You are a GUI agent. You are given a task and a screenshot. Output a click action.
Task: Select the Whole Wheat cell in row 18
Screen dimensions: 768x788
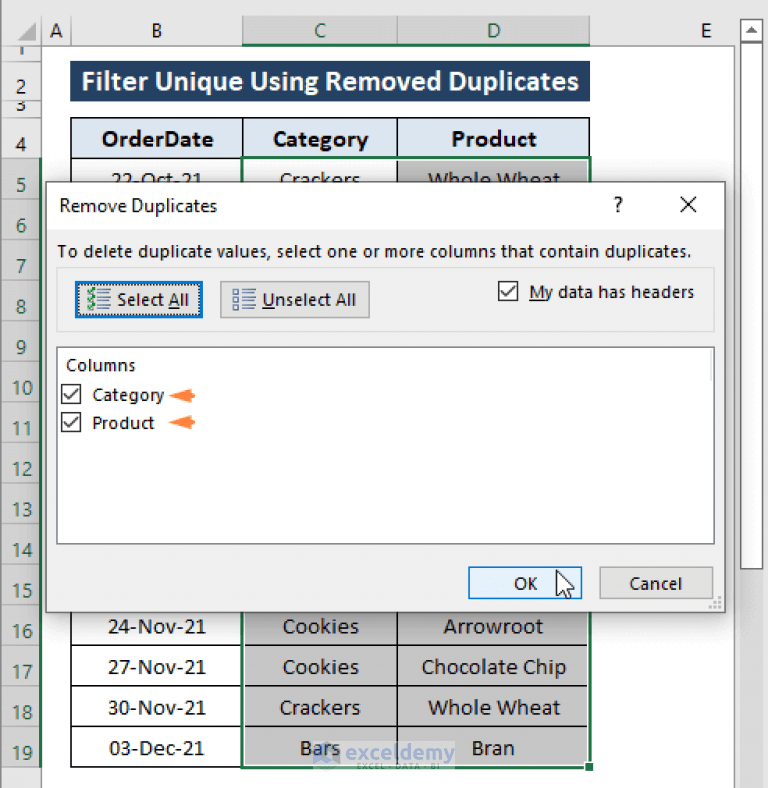(x=493, y=708)
